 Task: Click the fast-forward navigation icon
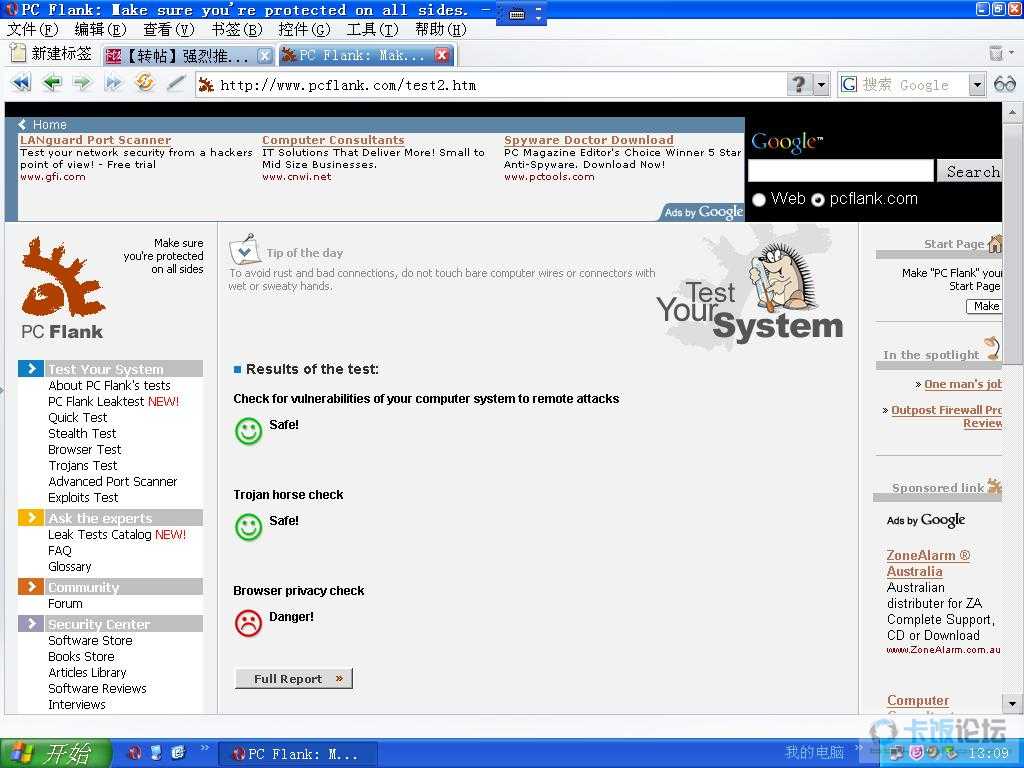click(x=114, y=83)
